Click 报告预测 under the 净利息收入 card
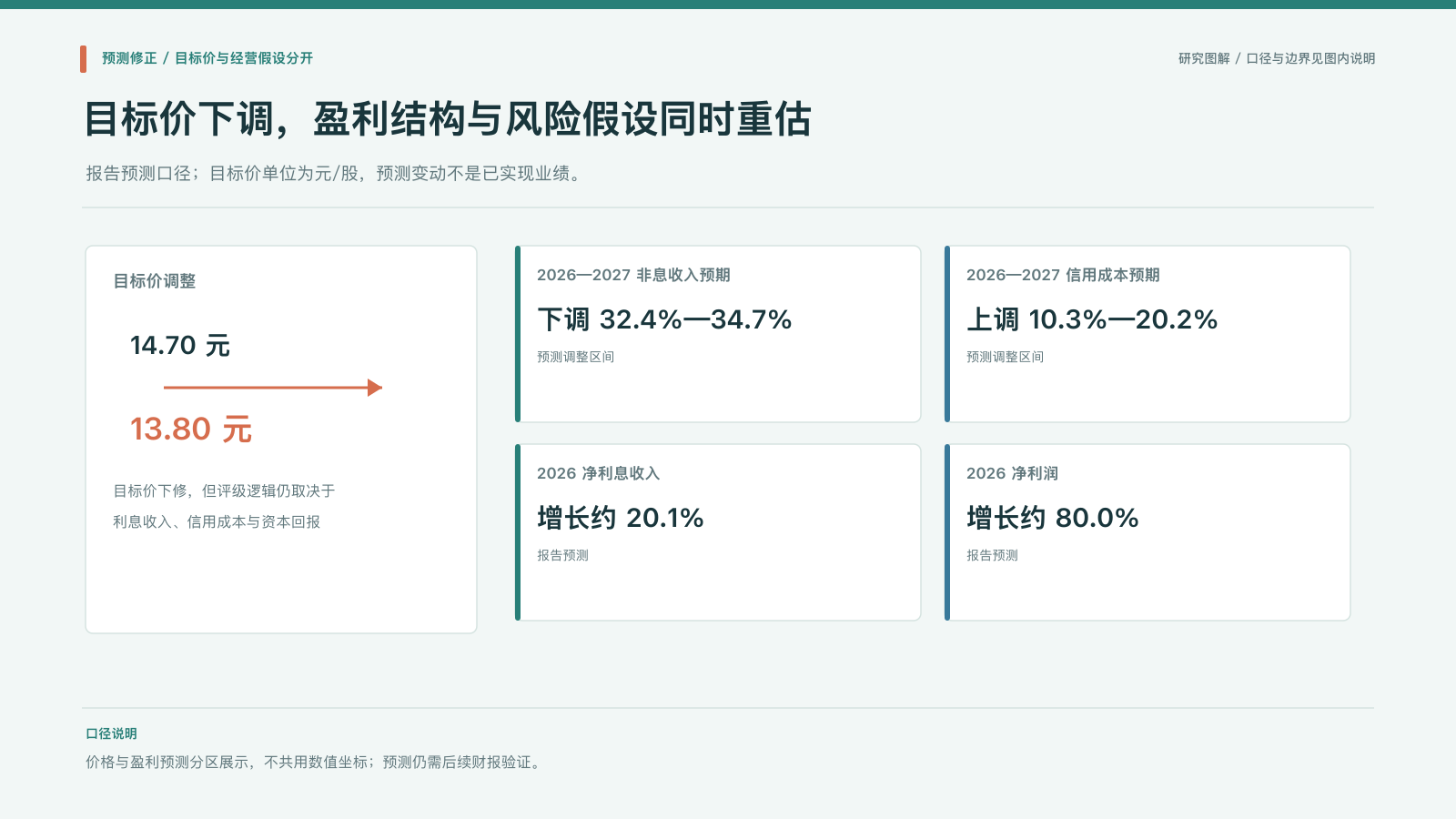The image size is (1456, 819). 562,555
